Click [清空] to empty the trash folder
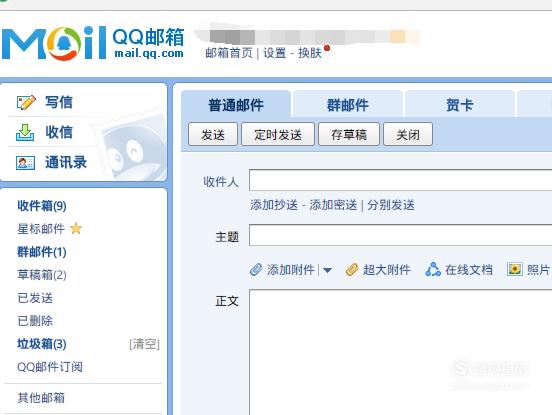 point(144,344)
